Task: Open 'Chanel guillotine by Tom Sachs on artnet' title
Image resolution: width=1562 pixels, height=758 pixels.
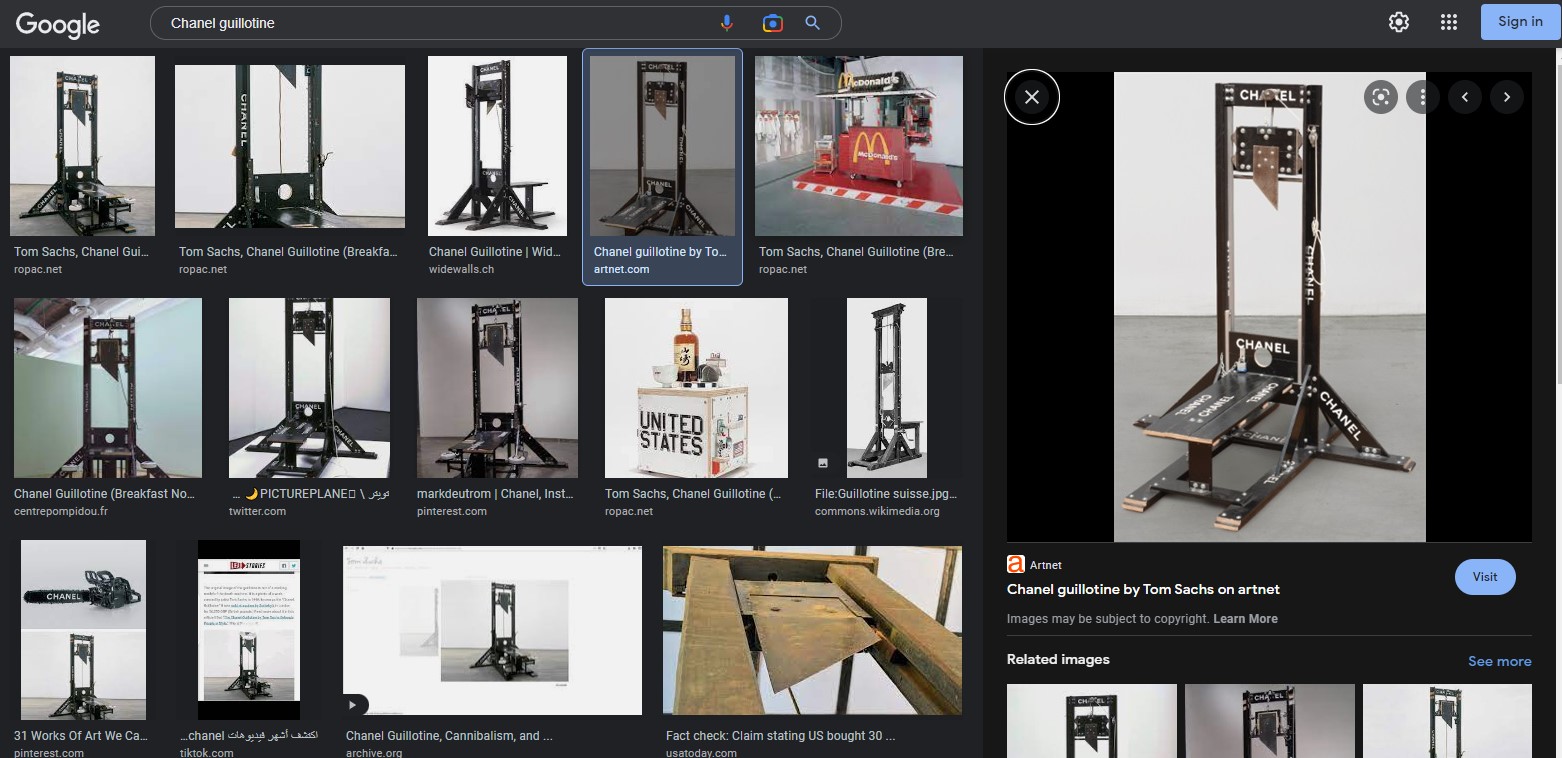Action: coord(1143,589)
